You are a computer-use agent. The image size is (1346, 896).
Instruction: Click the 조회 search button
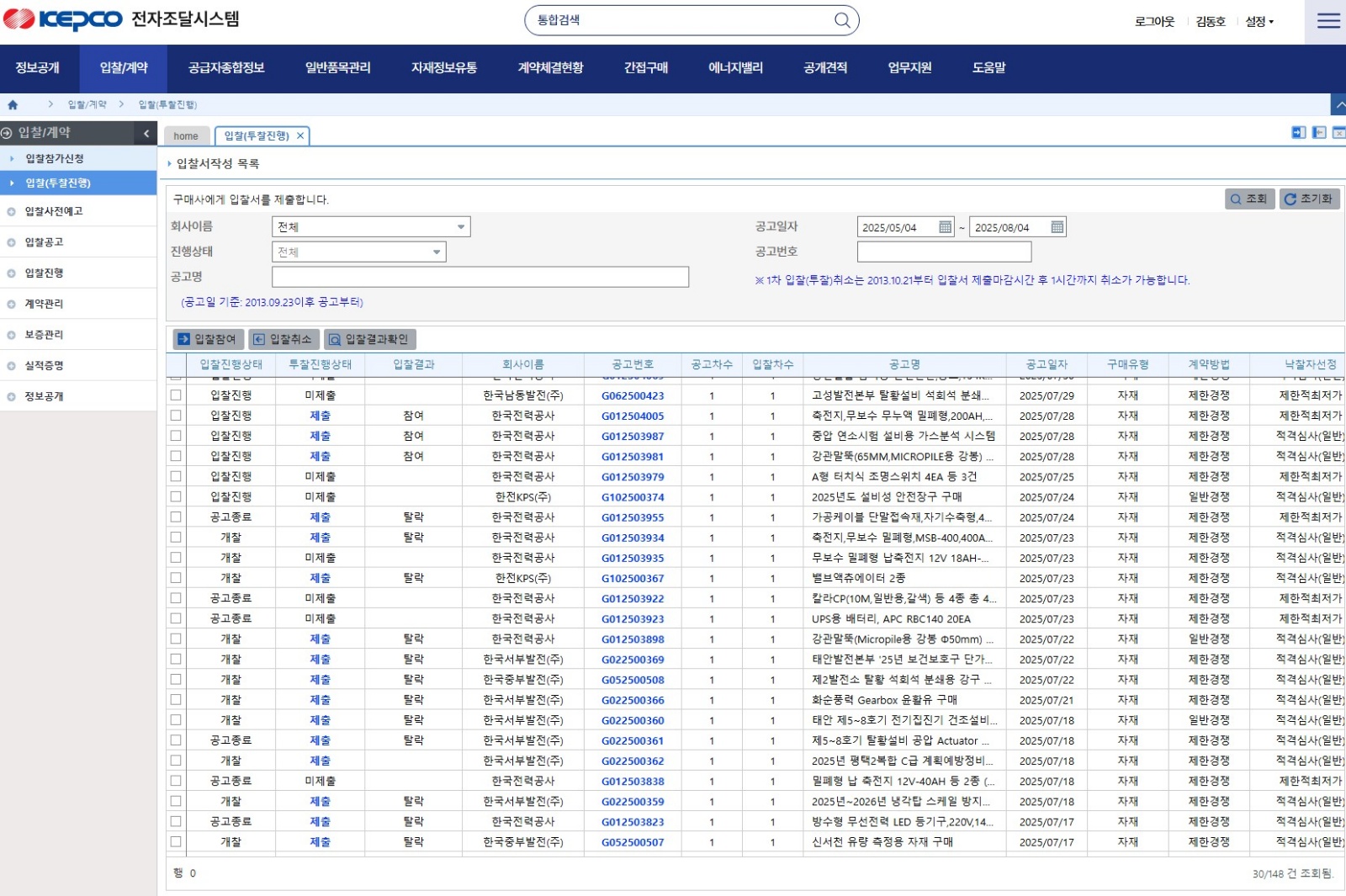pos(1249,199)
